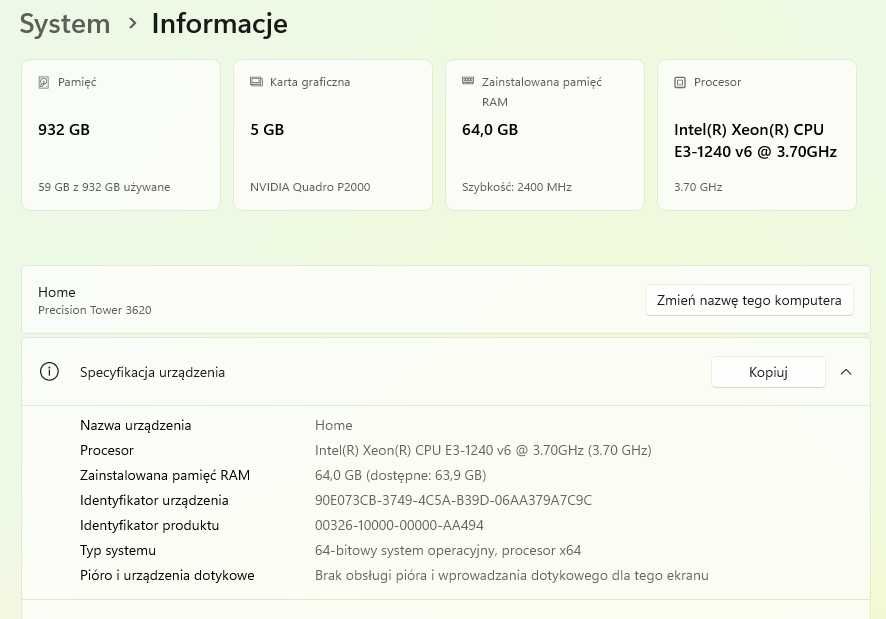Click '59 GB z 932 GB używane' text
The height and width of the screenshot is (619, 886).
[104, 187]
